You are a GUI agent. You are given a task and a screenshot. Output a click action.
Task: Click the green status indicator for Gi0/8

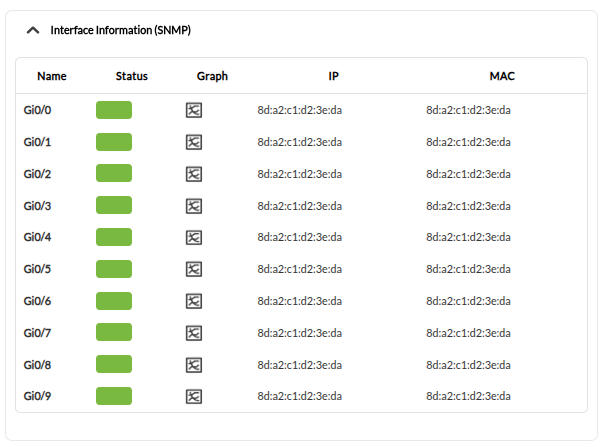[114, 364]
